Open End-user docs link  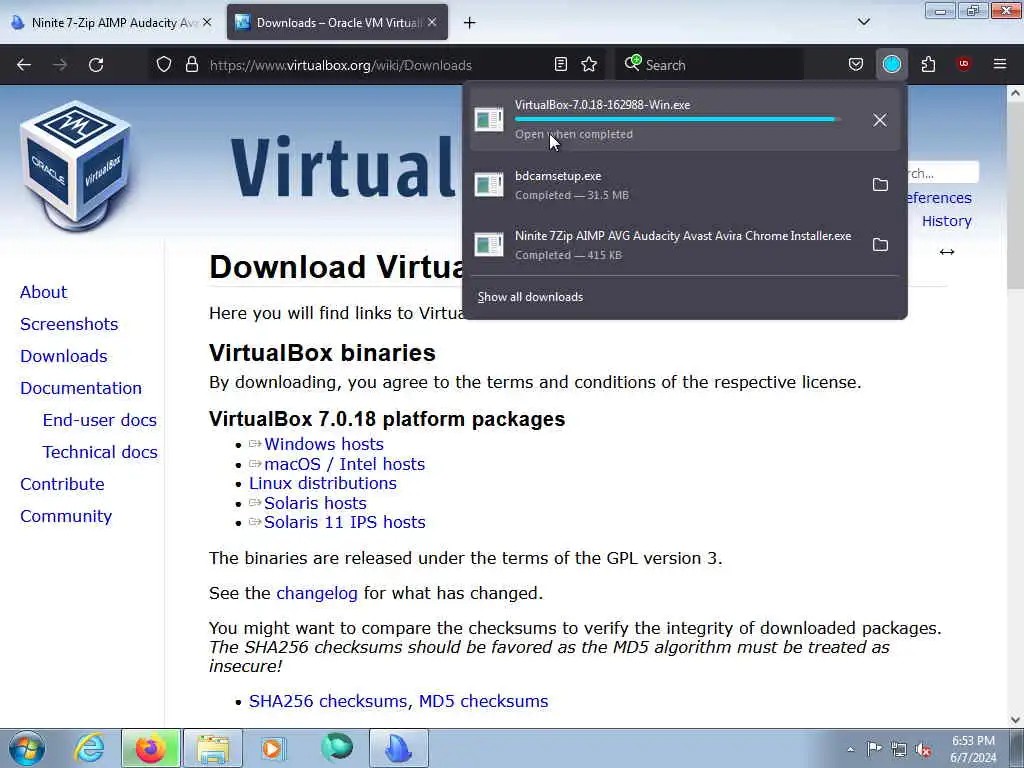[x=100, y=420]
